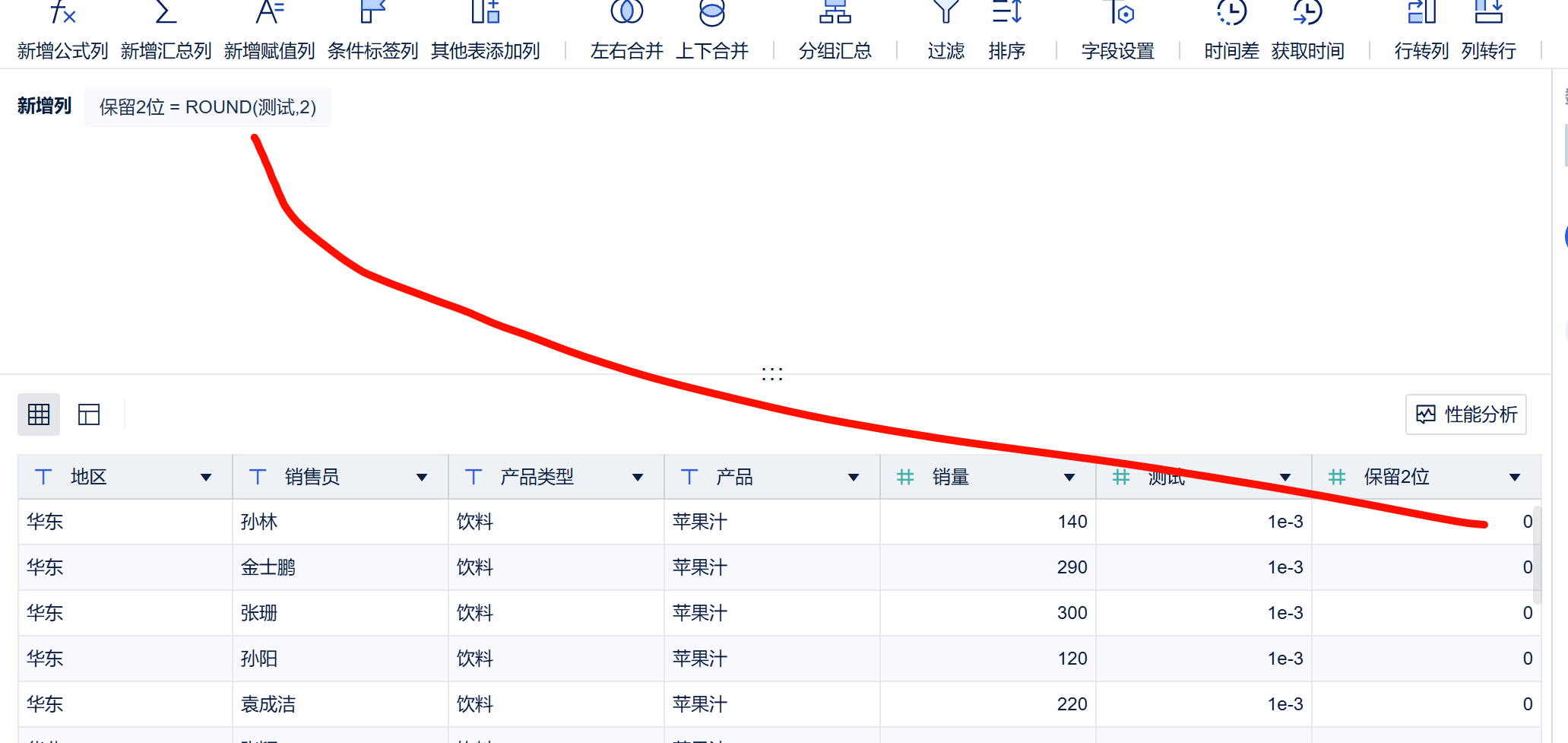
Task: Click the text type icon of 销售员 column
Action: [258, 477]
